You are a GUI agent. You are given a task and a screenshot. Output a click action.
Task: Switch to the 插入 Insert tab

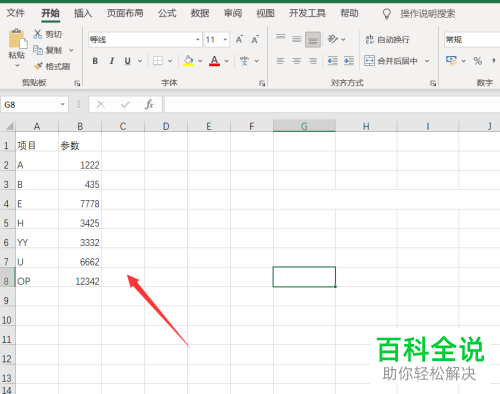pyautogui.click(x=83, y=13)
